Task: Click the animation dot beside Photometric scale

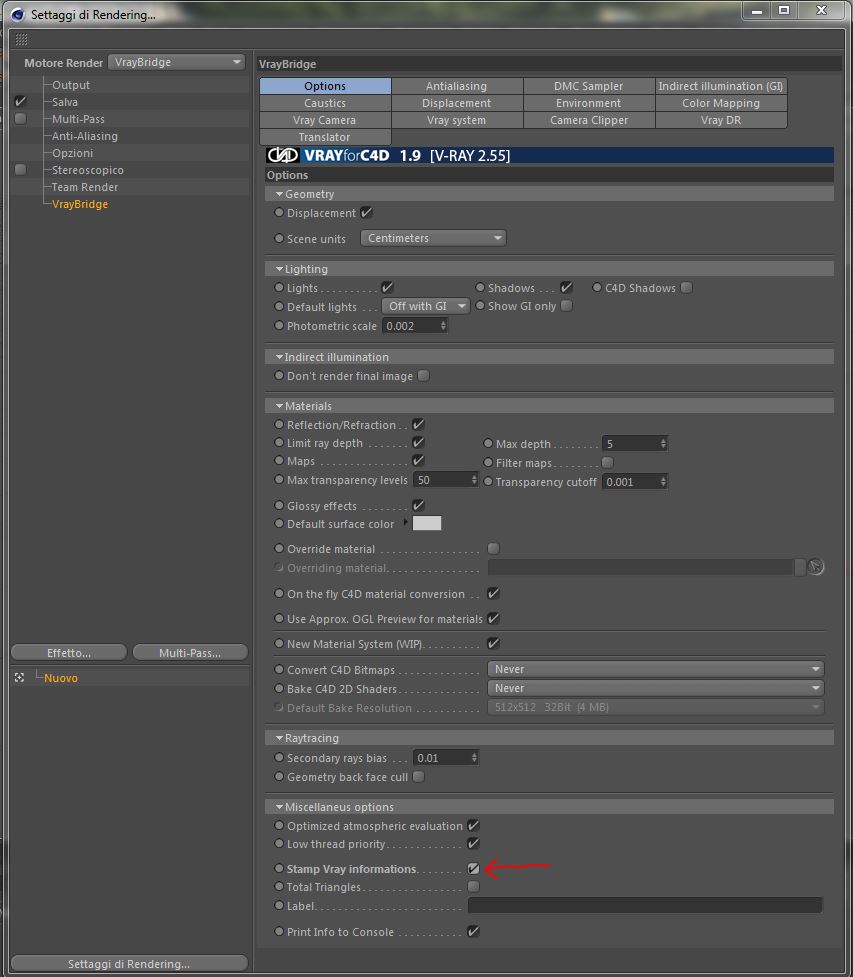Action: (279, 325)
